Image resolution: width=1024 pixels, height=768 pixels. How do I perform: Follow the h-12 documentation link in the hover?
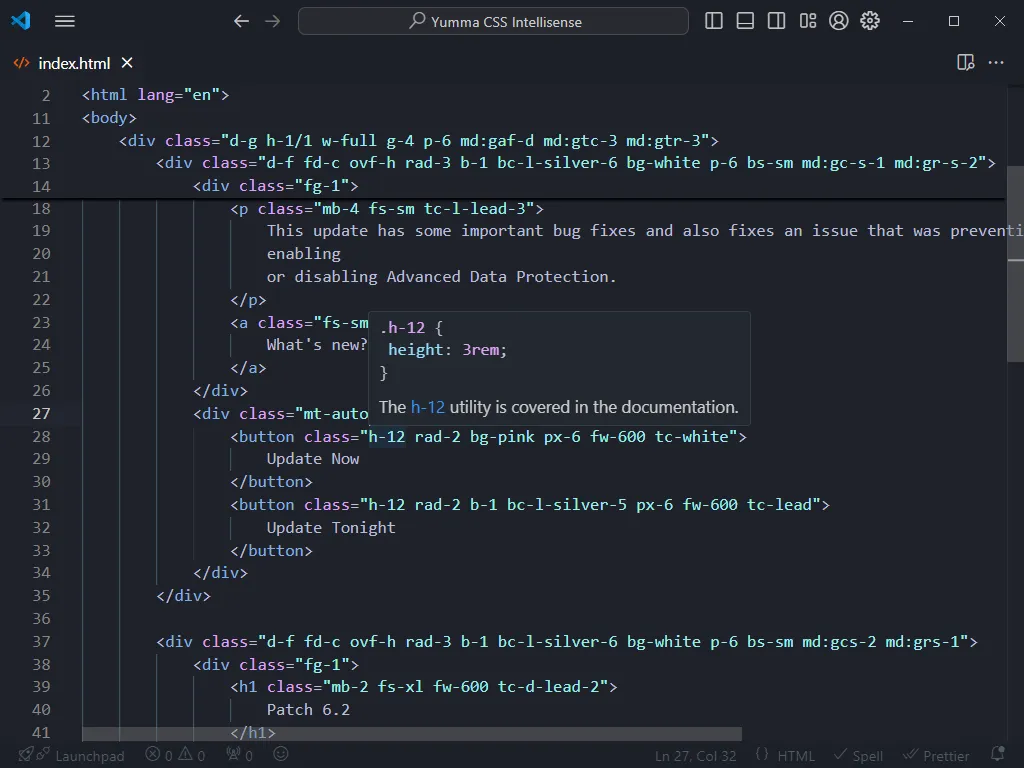[428, 408]
